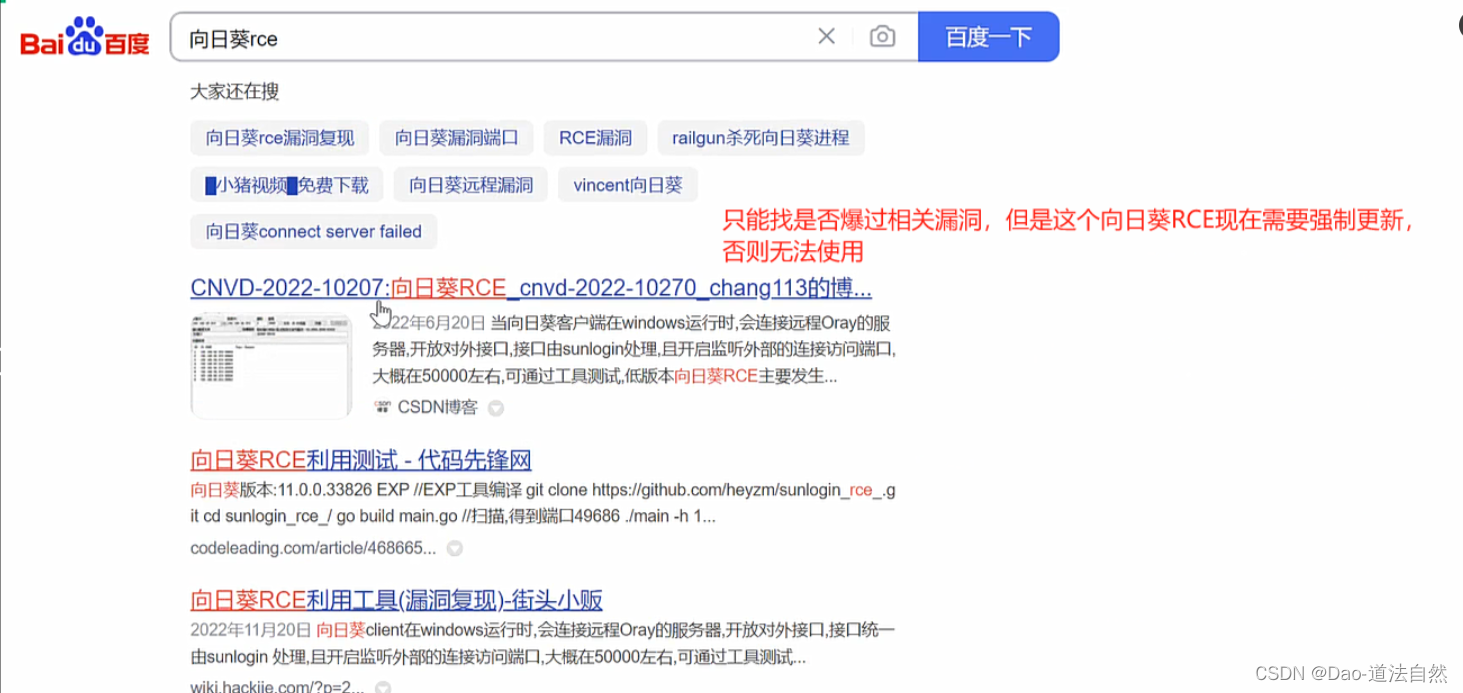Click the 百度一下 search button
This screenshot has width=1463, height=693.
coord(988,37)
